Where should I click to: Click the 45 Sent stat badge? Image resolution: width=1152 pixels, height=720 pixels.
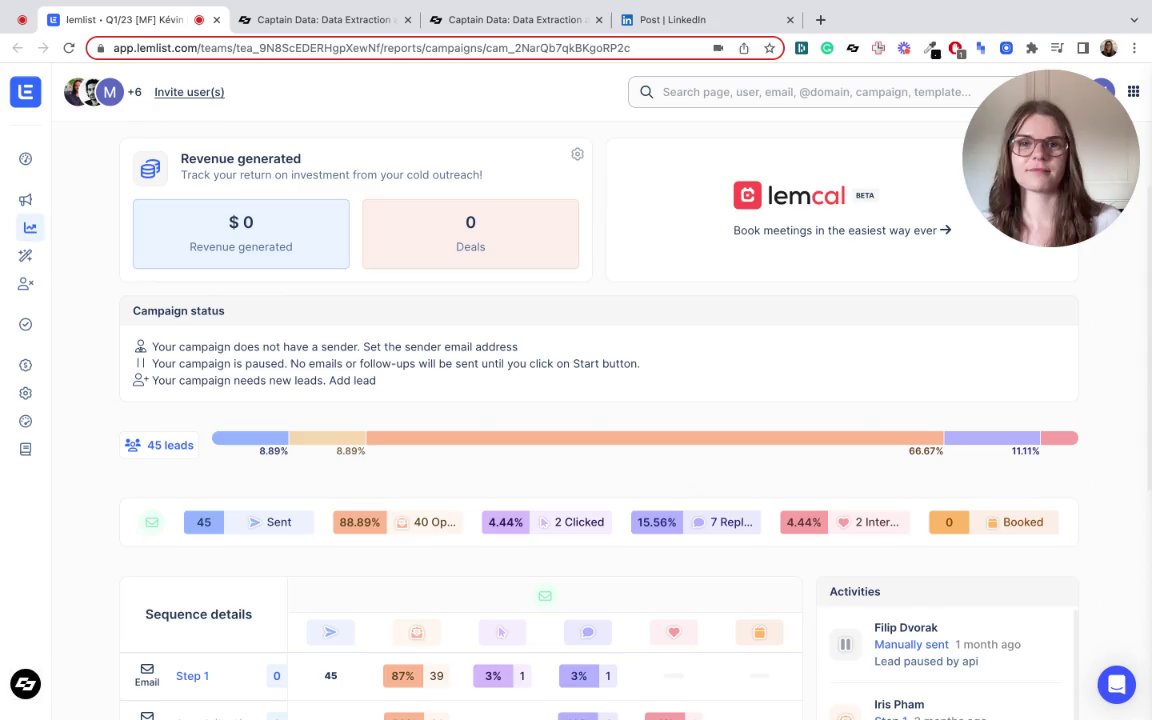[248, 522]
